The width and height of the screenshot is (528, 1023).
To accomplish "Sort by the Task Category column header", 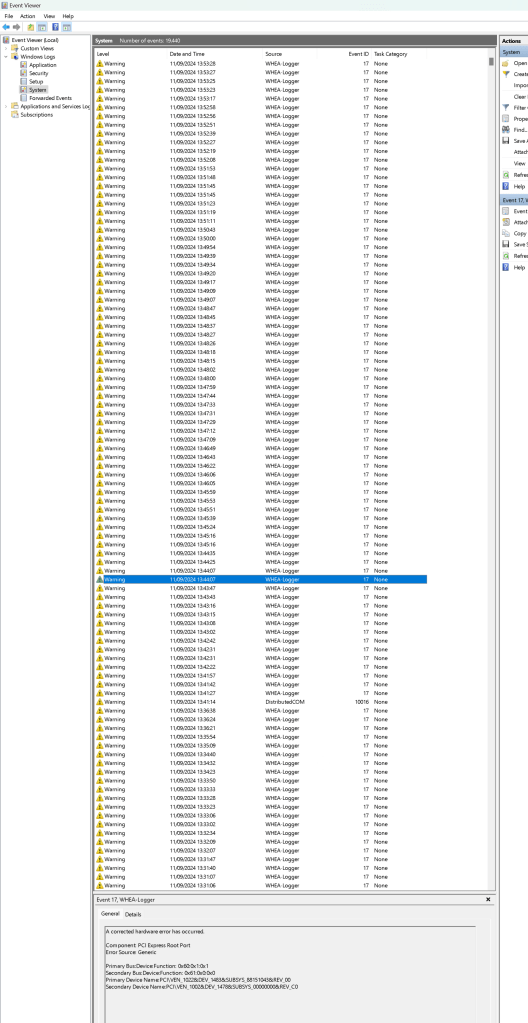I will (x=399, y=53).
